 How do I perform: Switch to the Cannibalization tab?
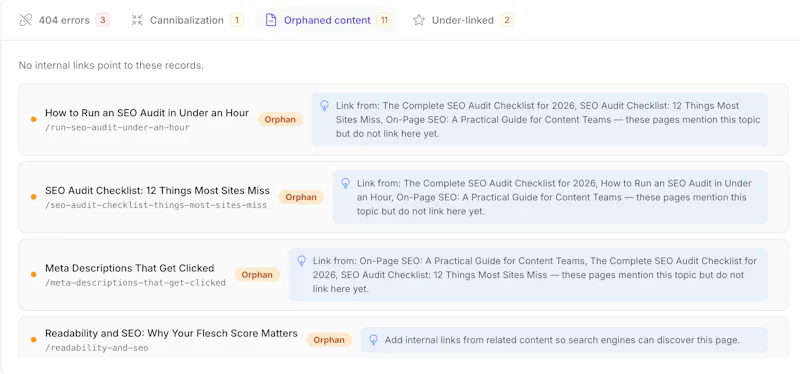tap(187, 20)
